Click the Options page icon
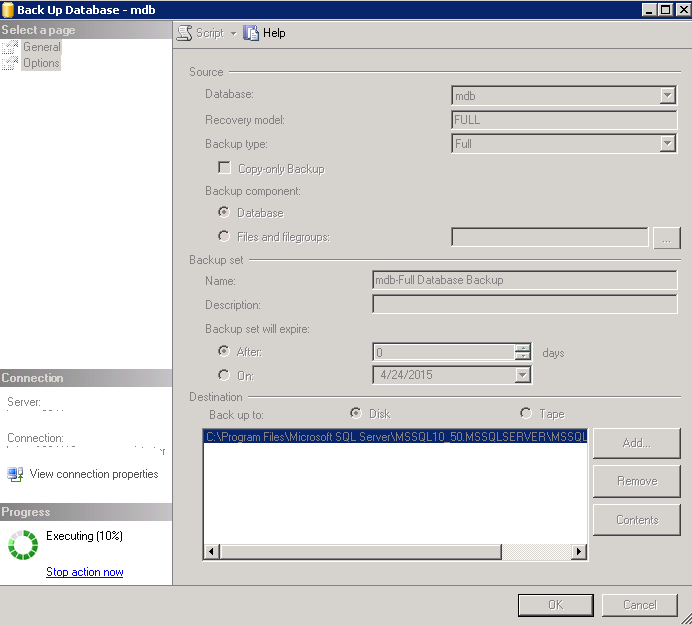Screen dimensions: 692x625 tap(11, 63)
